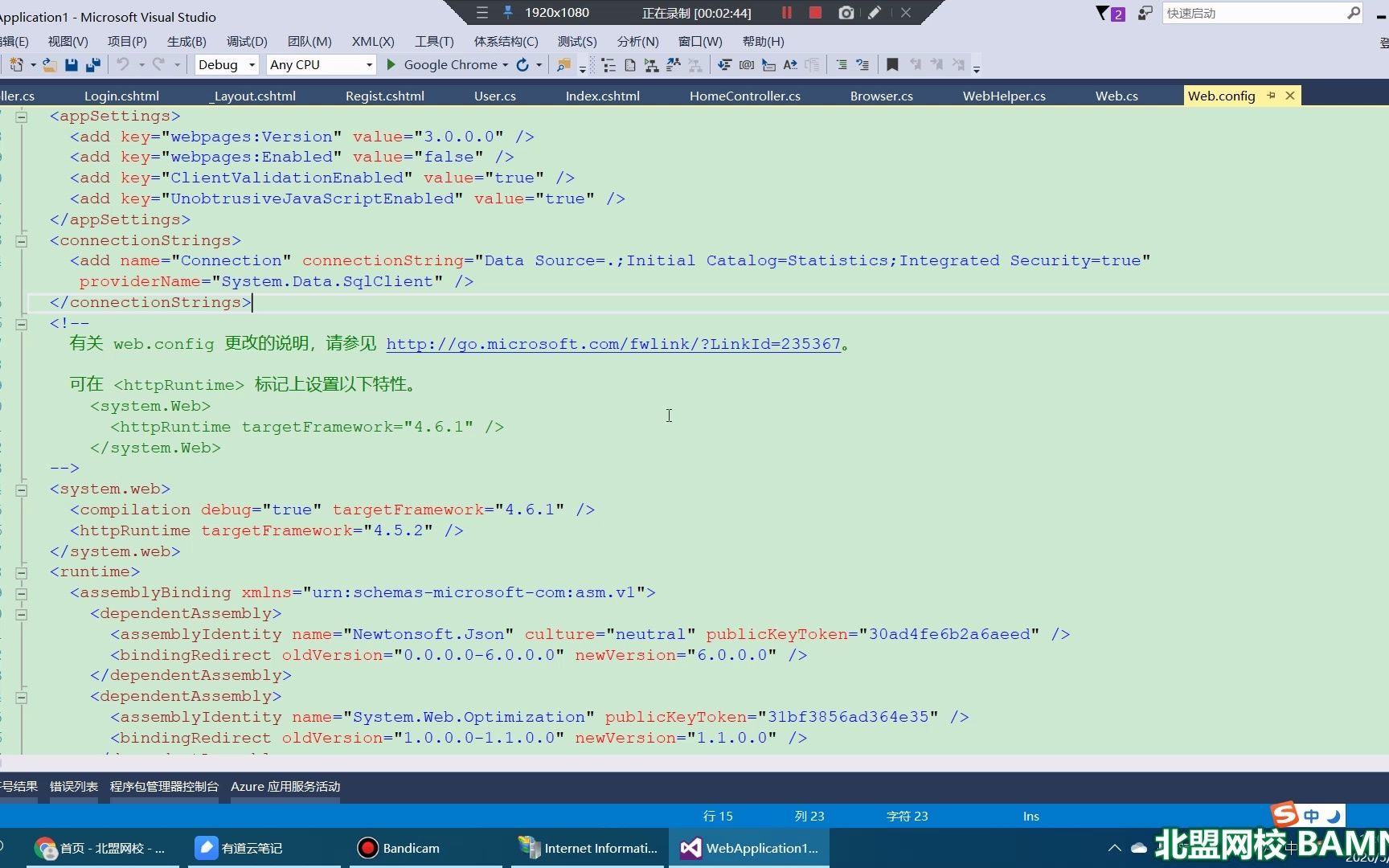The width and height of the screenshot is (1389, 868).
Task: Start debugging with the green play icon
Action: [x=391, y=64]
